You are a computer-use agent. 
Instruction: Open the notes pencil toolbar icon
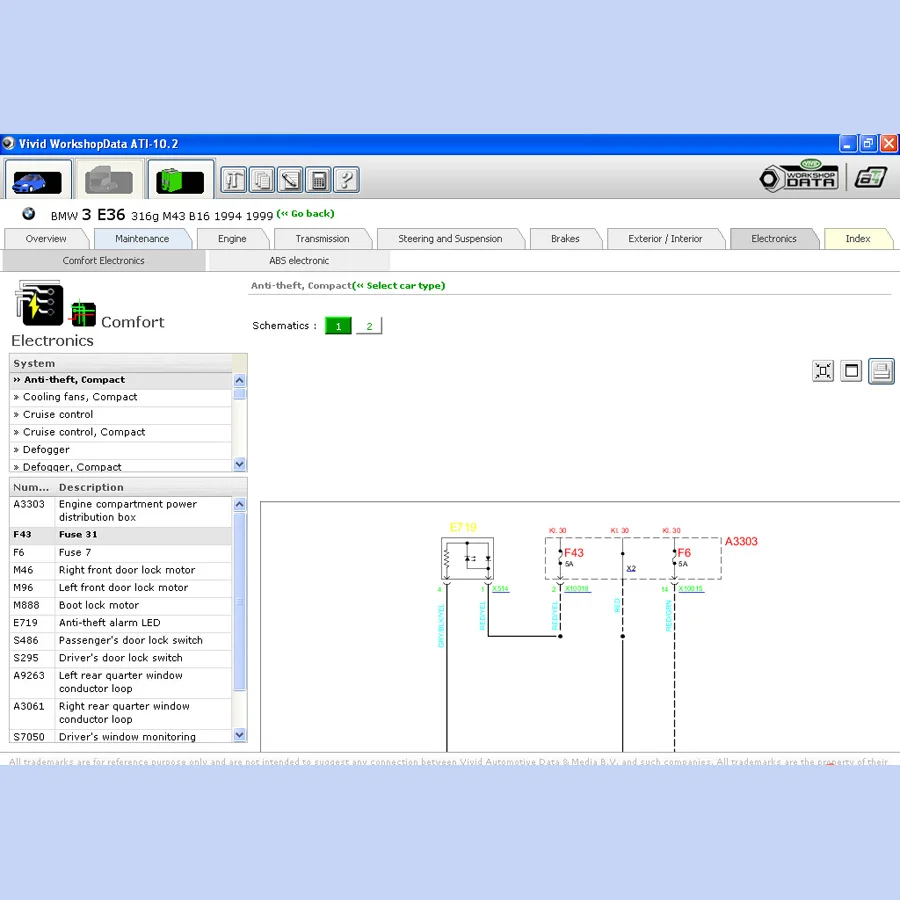point(290,180)
